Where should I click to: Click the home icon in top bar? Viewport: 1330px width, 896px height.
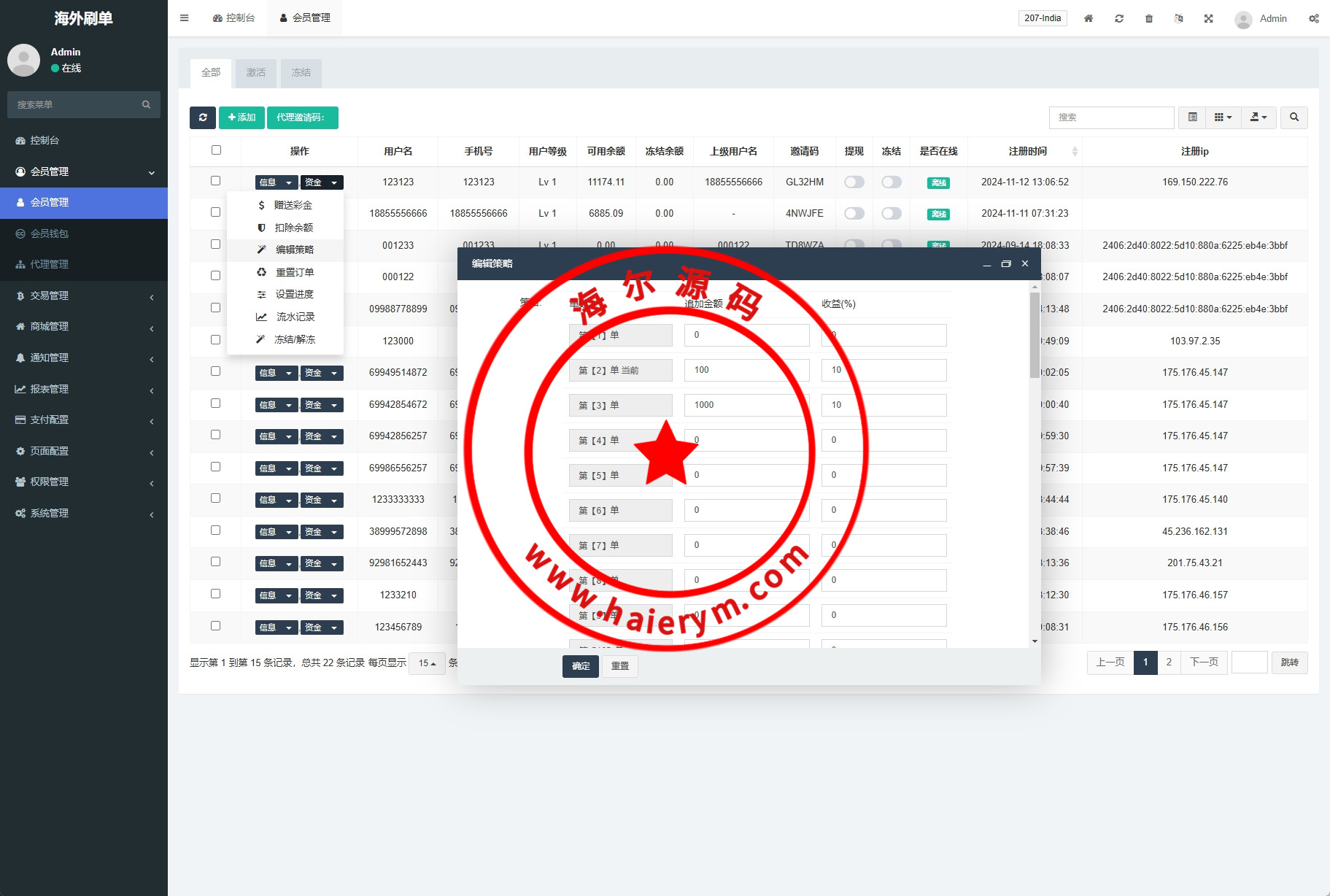pyautogui.click(x=1088, y=18)
